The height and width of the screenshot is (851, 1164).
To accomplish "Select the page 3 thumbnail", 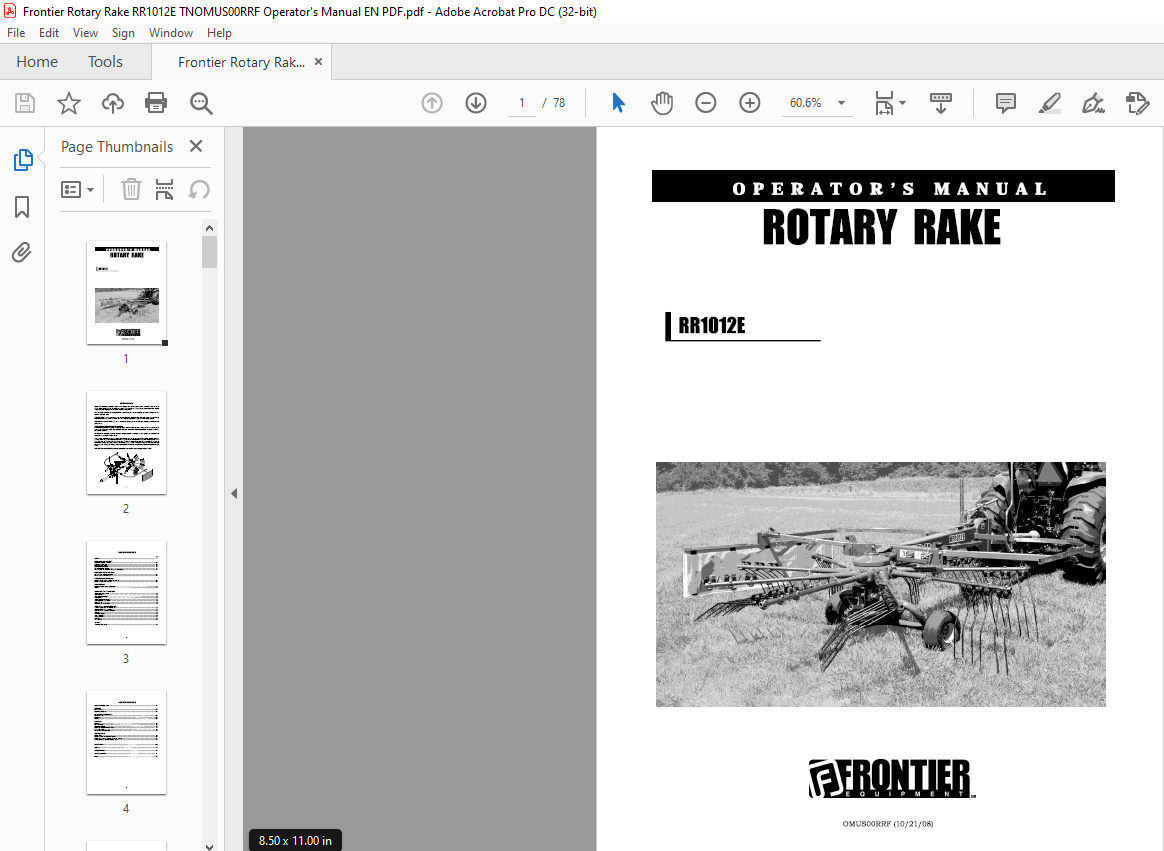I will coord(126,593).
